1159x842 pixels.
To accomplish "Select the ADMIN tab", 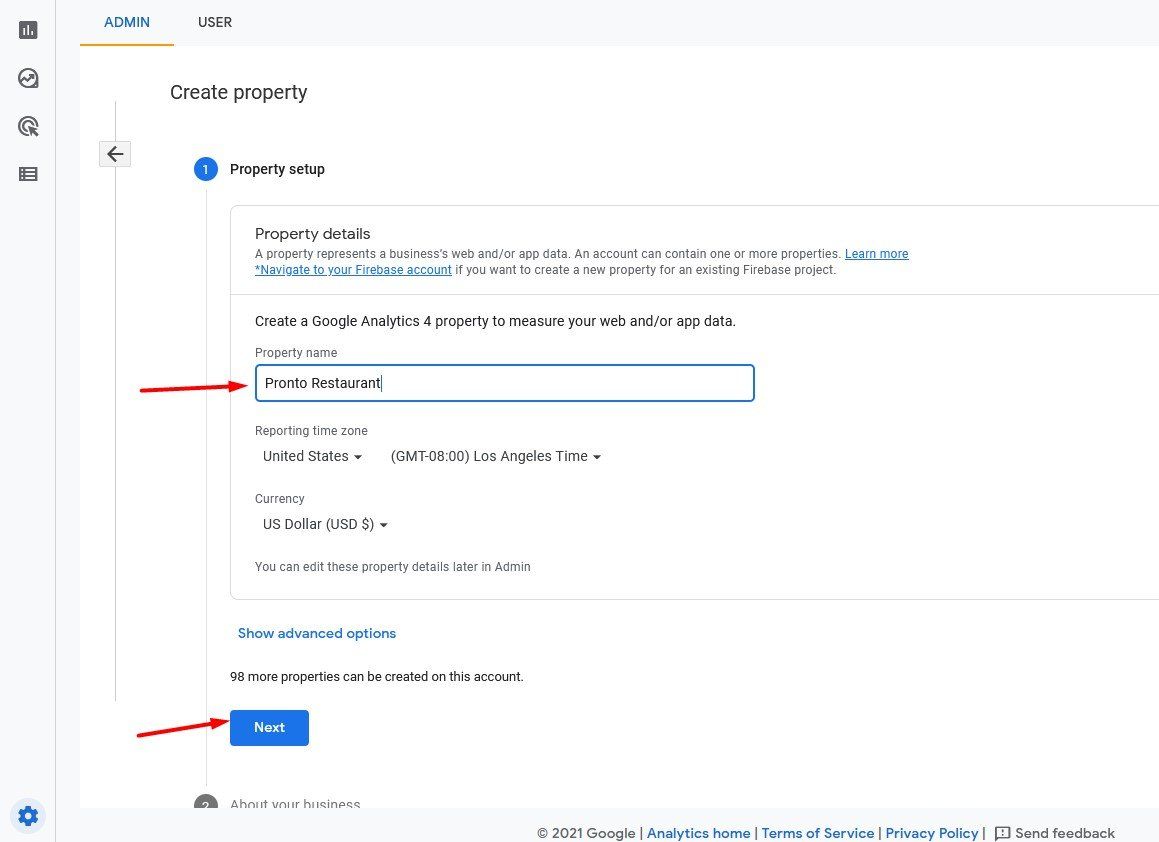I will click(127, 22).
